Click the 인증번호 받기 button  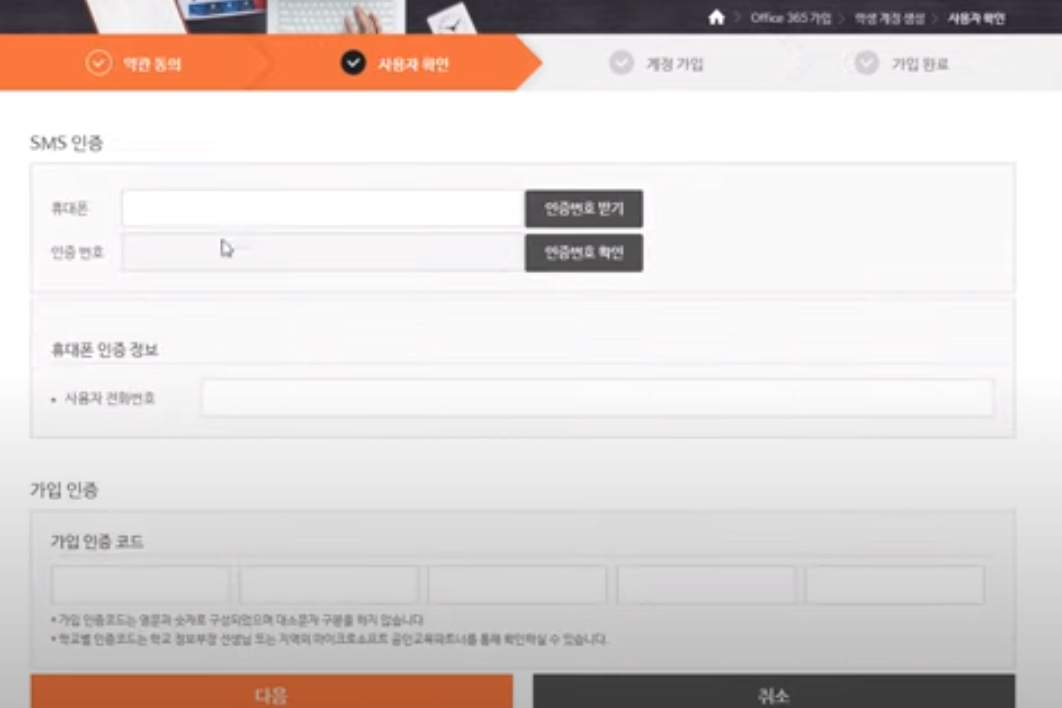(584, 209)
